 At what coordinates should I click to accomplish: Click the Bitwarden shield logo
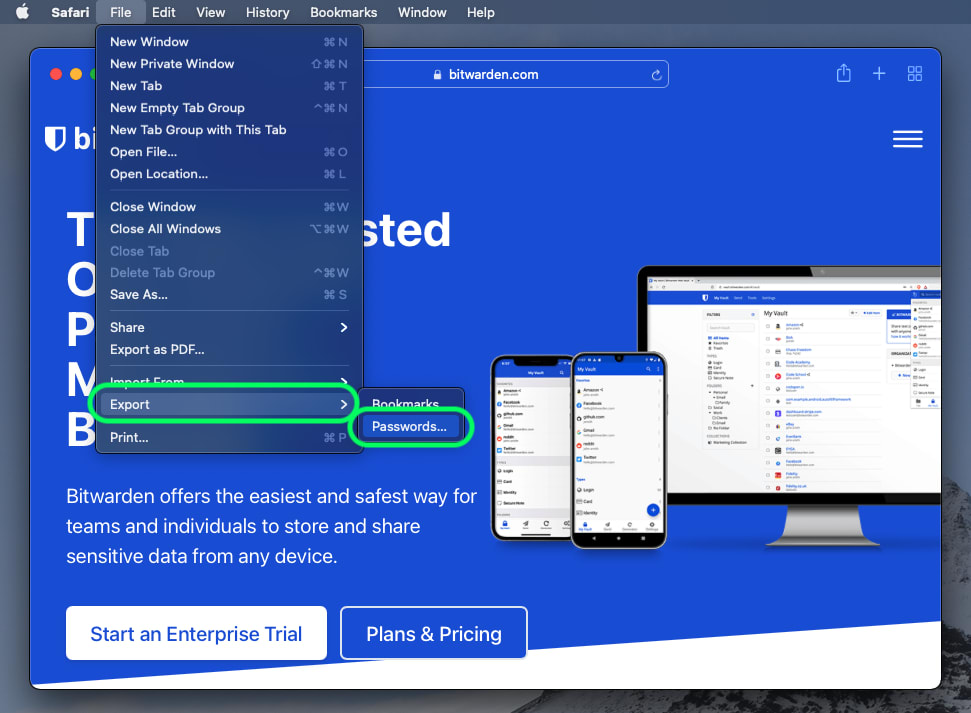[x=57, y=139]
